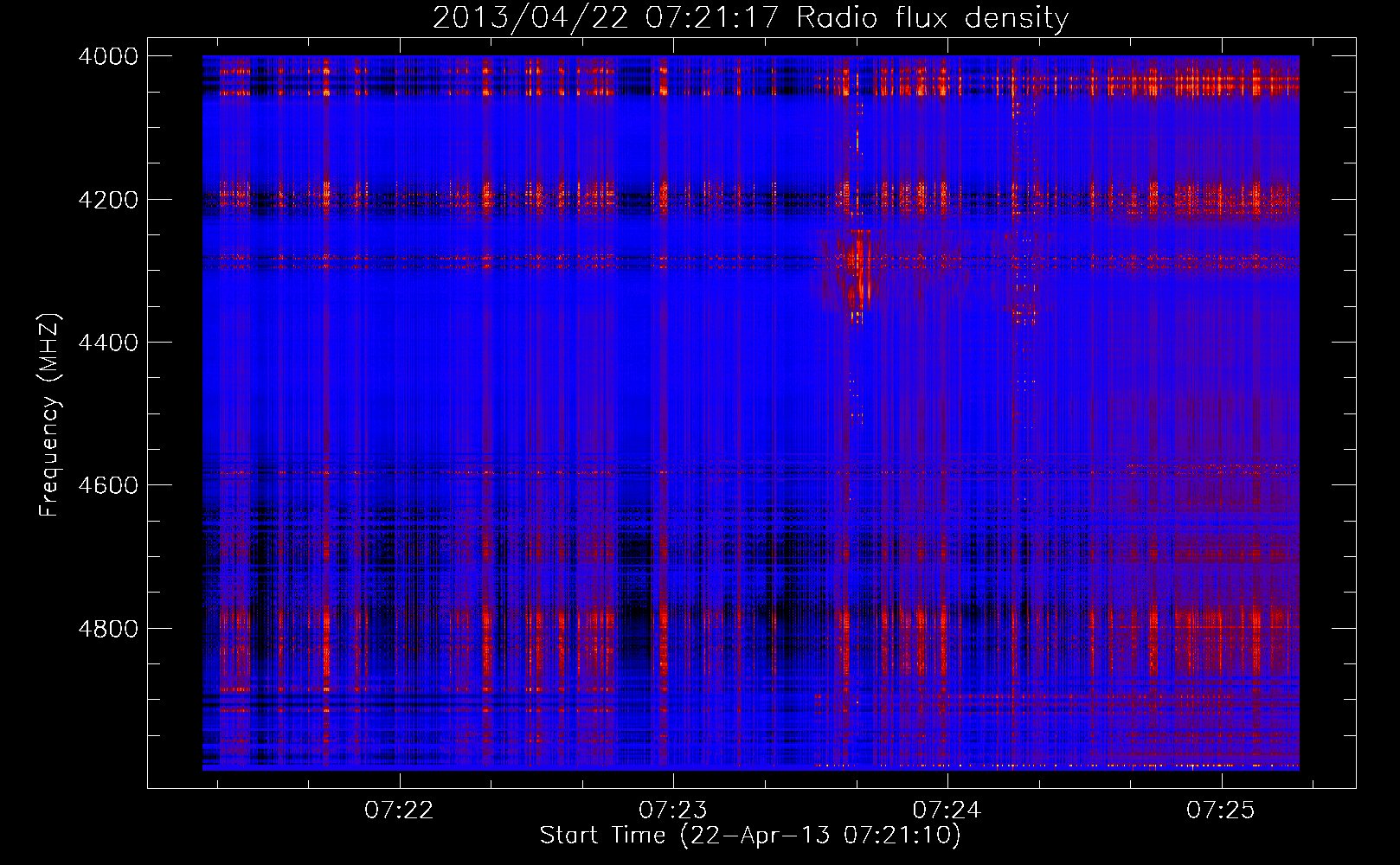Select the 4000 frequency axis label
This screenshot has width=1400, height=865.
(108, 56)
